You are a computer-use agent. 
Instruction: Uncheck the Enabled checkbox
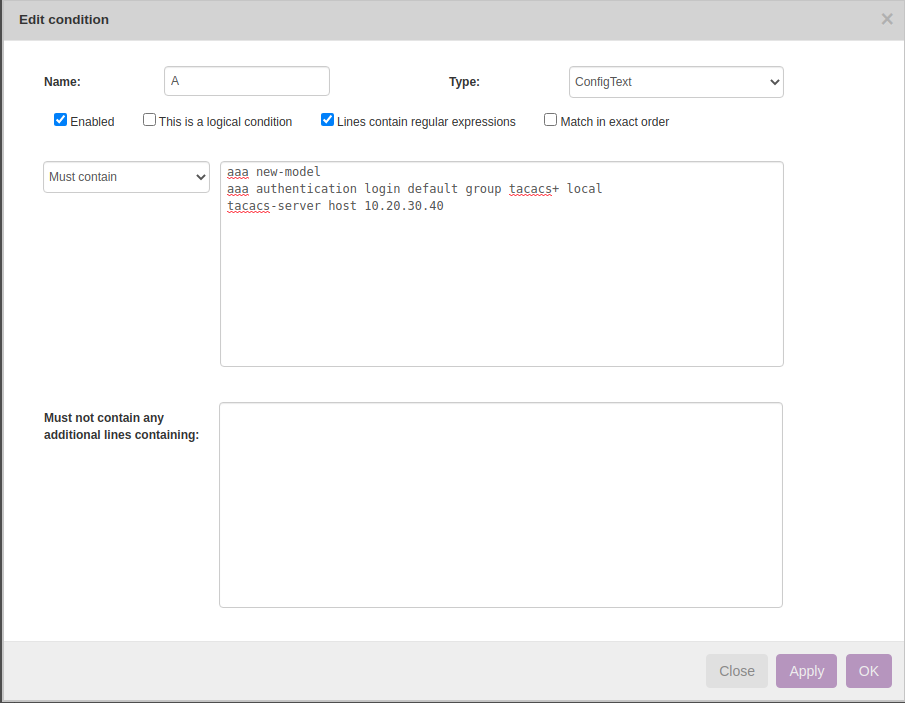[60, 120]
